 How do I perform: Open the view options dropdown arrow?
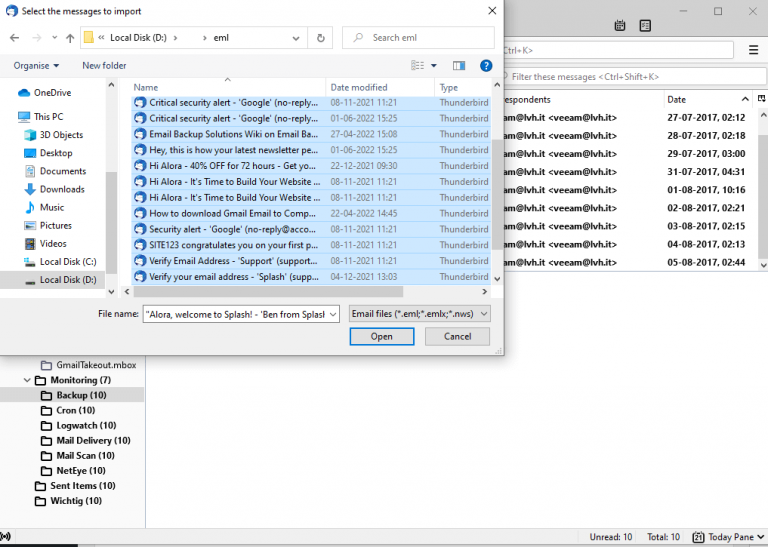[433, 66]
